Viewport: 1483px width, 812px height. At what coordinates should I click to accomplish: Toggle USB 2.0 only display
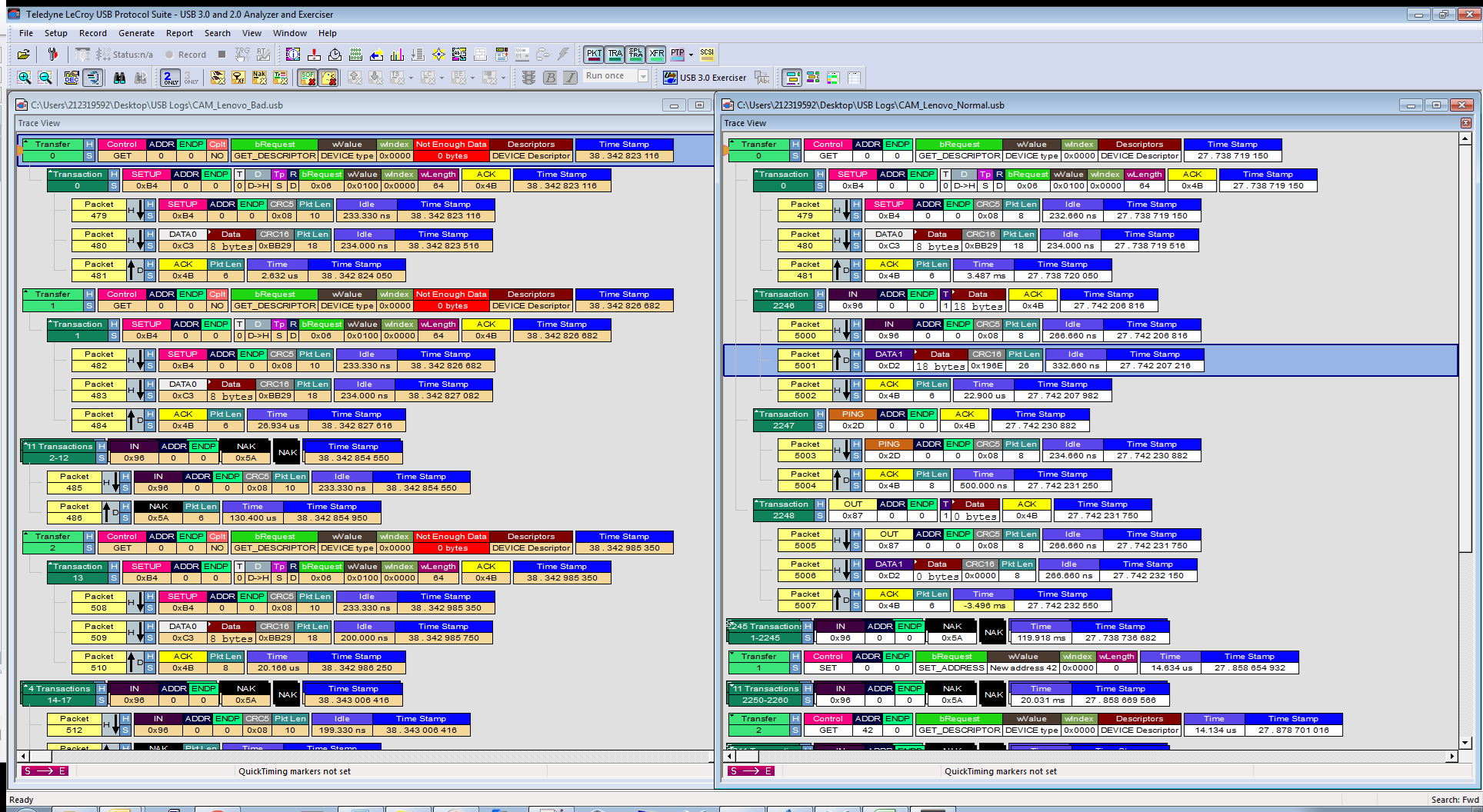click(171, 78)
